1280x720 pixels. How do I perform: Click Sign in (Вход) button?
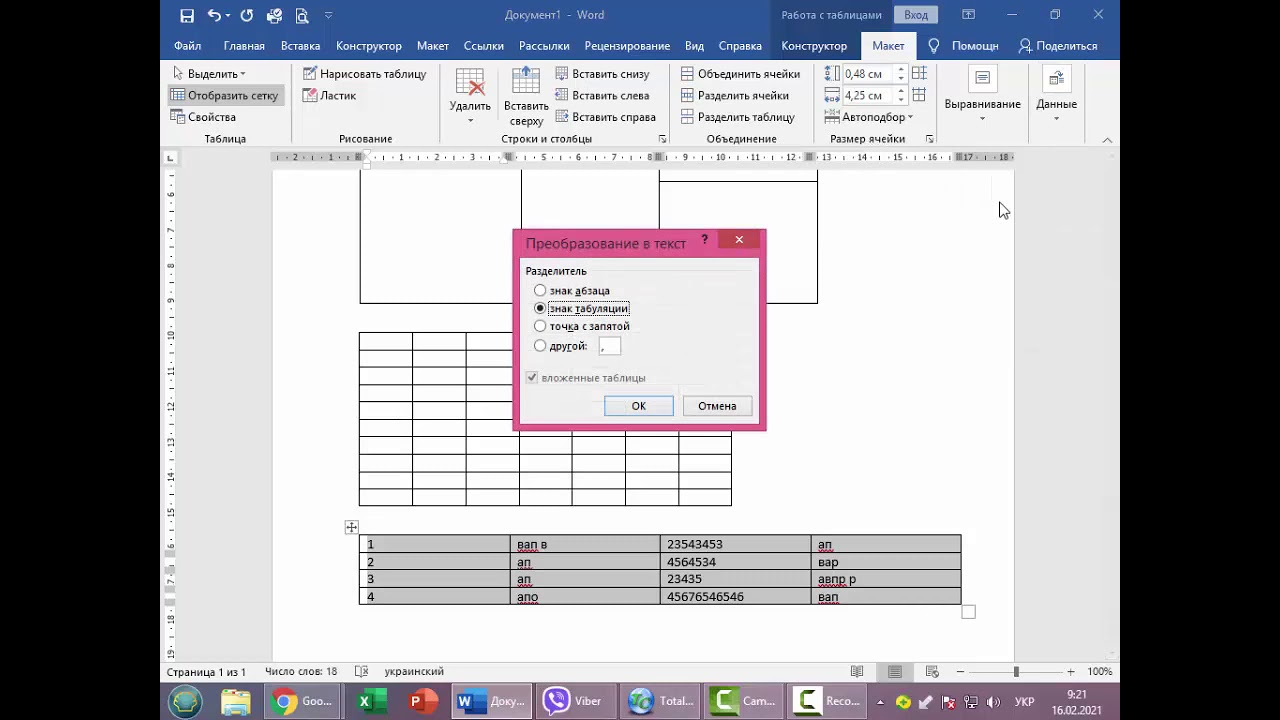click(916, 15)
